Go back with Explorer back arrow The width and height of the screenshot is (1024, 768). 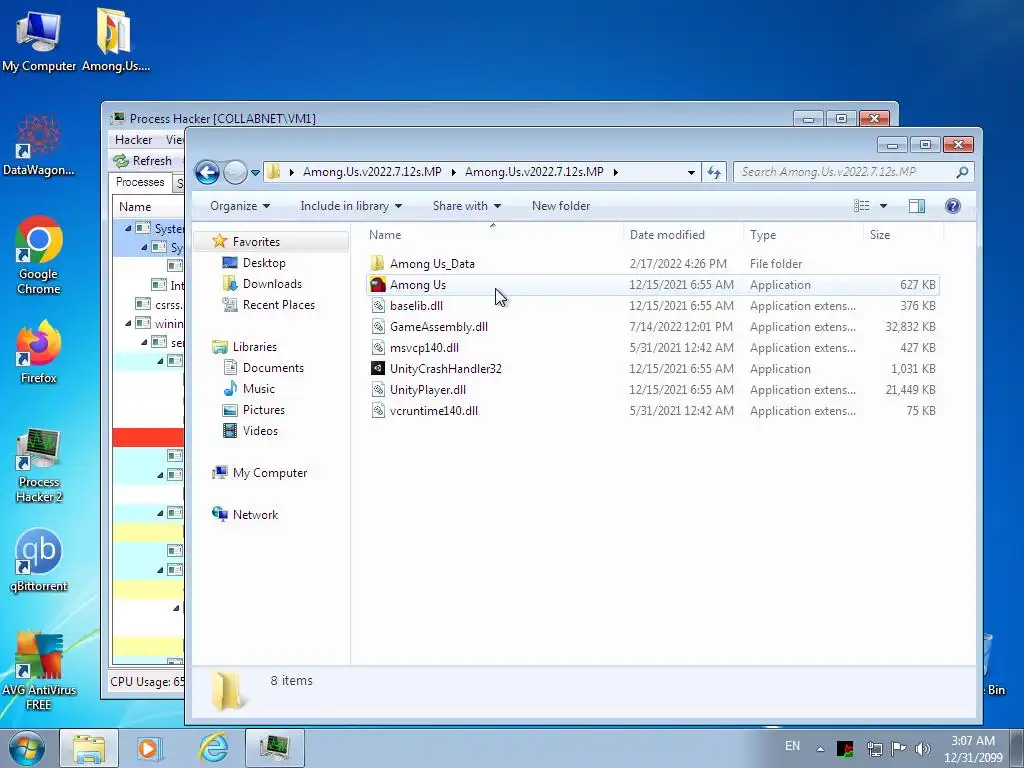(207, 172)
